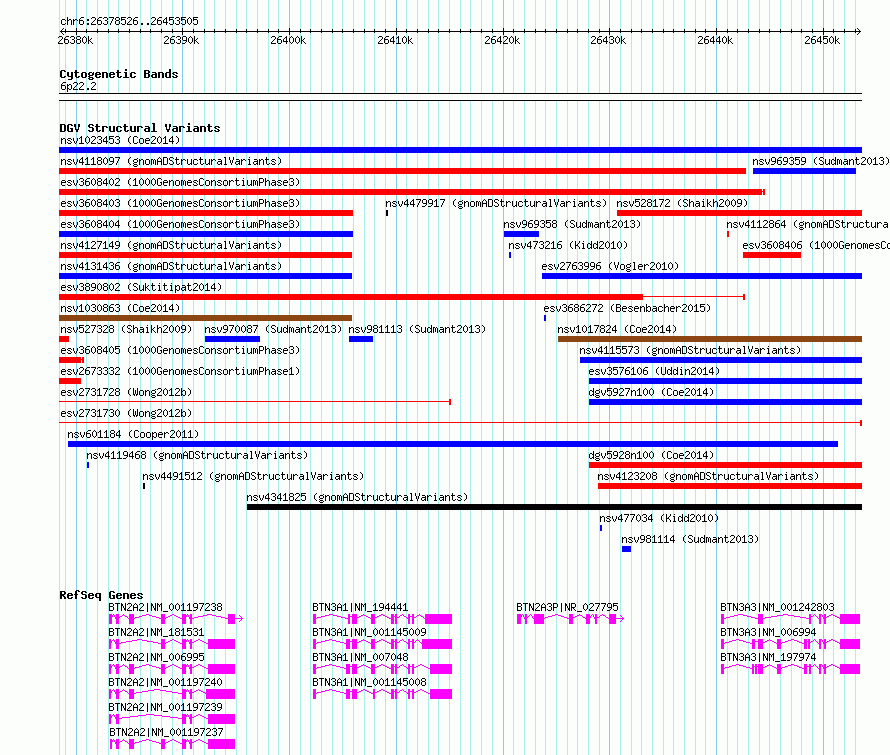Open esv3608406 variant label
Screen dimensions: 890x755
pos(816,245)
